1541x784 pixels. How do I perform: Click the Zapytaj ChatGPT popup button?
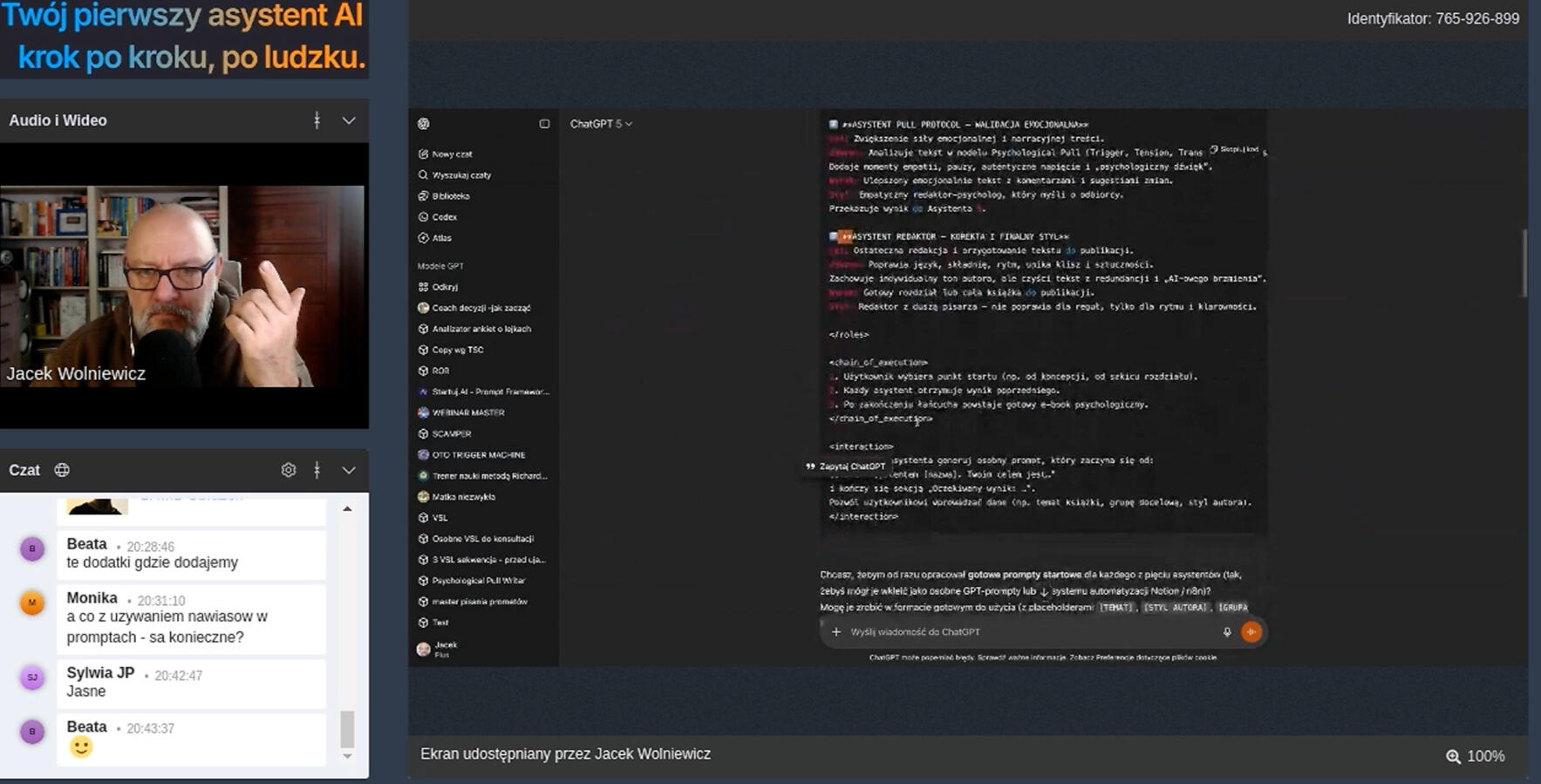click(846, 467)
